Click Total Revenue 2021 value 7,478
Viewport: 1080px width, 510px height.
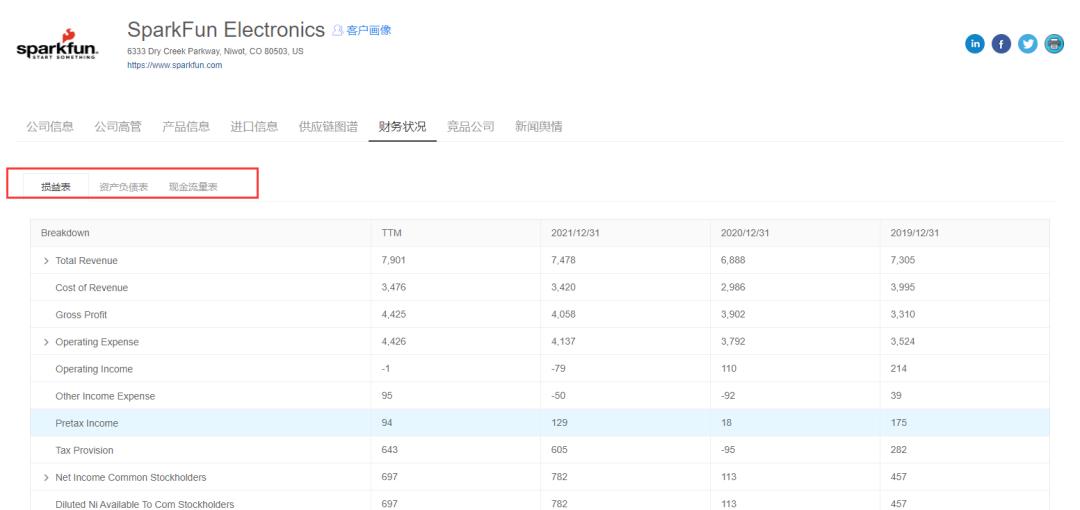[x=563, y=261]
